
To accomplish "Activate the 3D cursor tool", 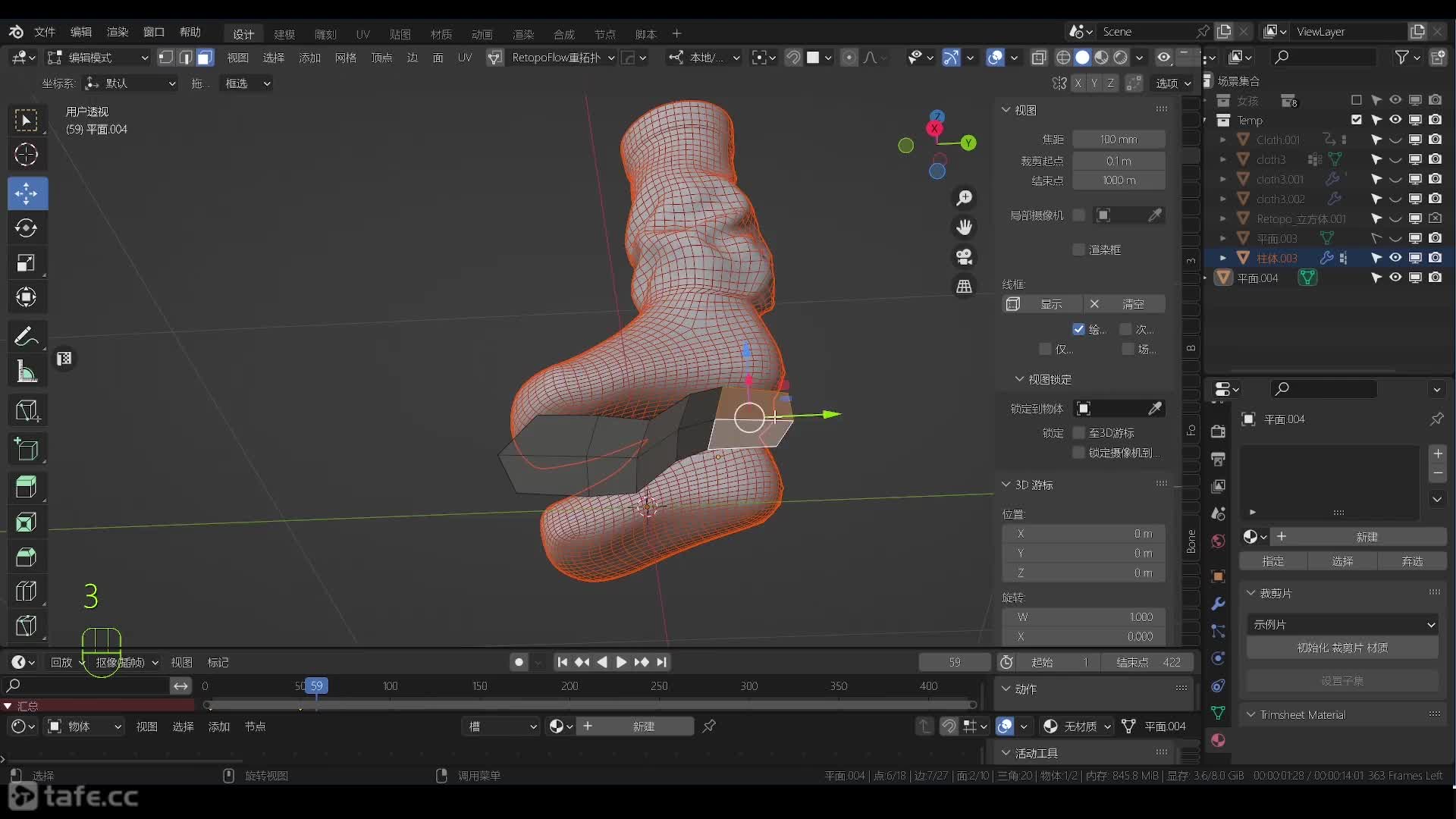I will click(x=27, y=155).
